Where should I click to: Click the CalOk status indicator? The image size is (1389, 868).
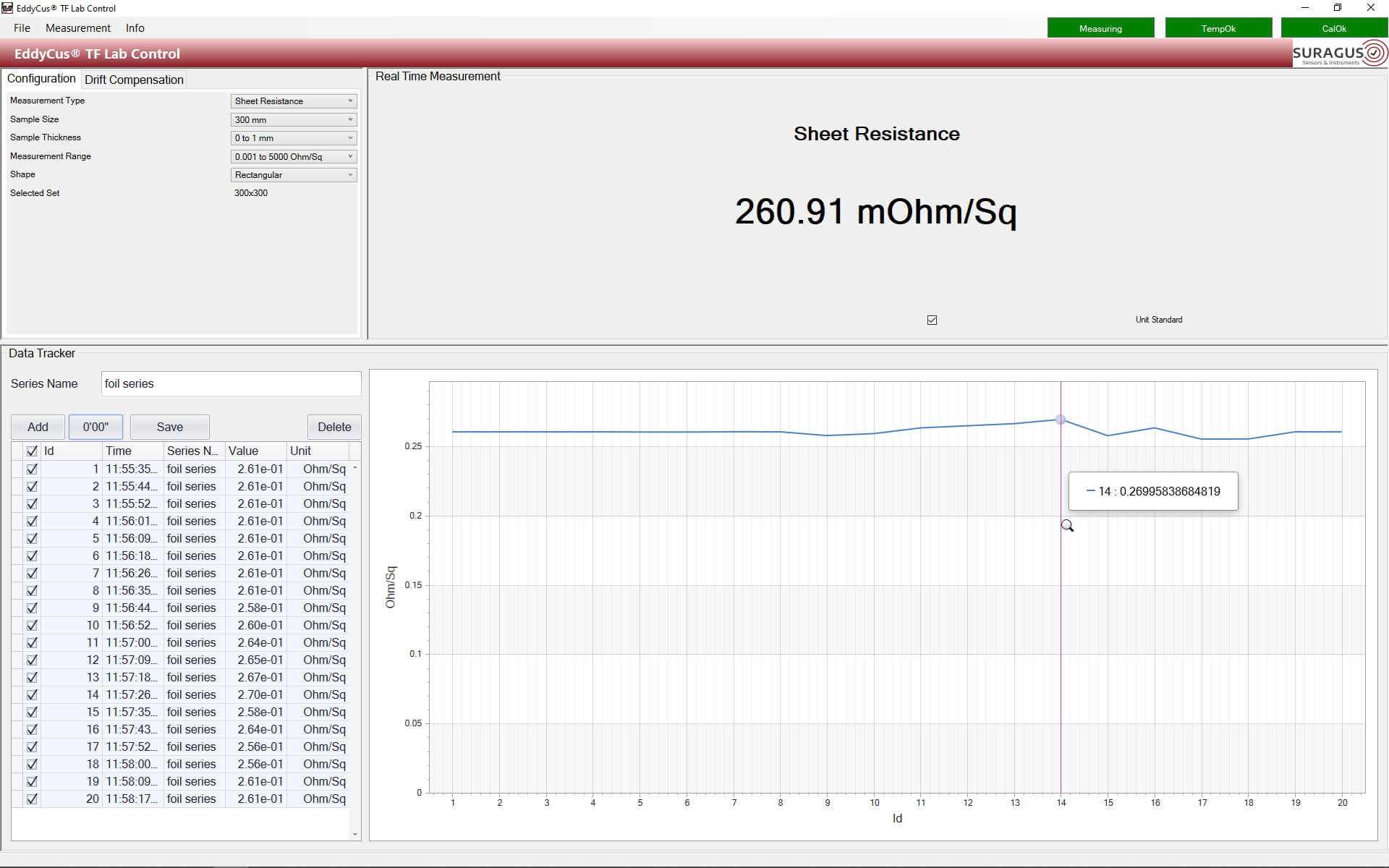(x=1333, y=28)
